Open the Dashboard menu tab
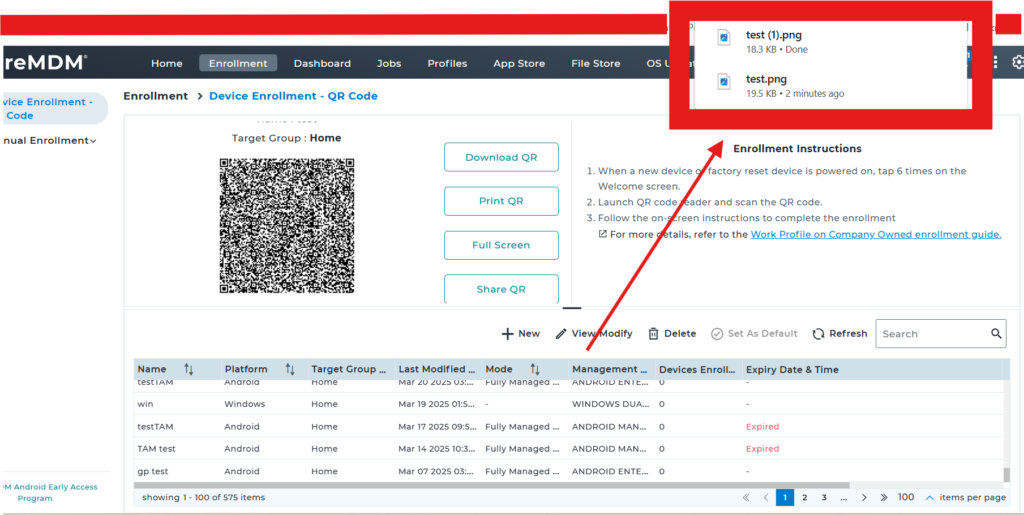The image size is (1024, 515). [x=322, y=63]
